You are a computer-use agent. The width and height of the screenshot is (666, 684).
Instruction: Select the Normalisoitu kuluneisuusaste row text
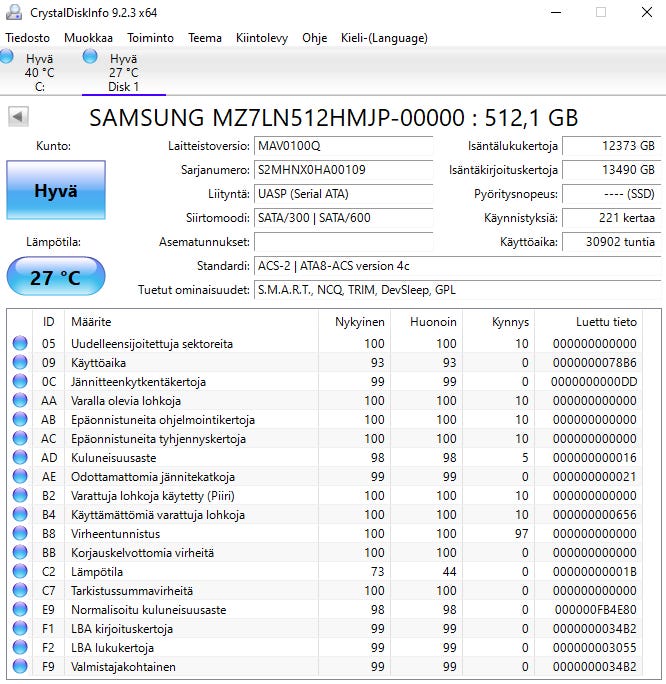(x=149, y=609)
